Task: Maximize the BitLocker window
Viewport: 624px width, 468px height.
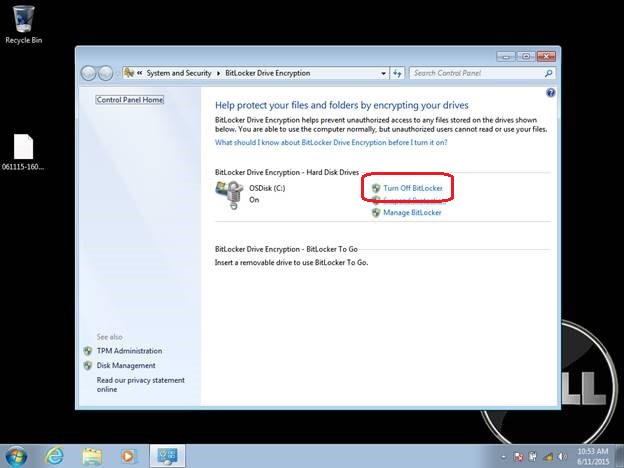Action: pos(526,57)
